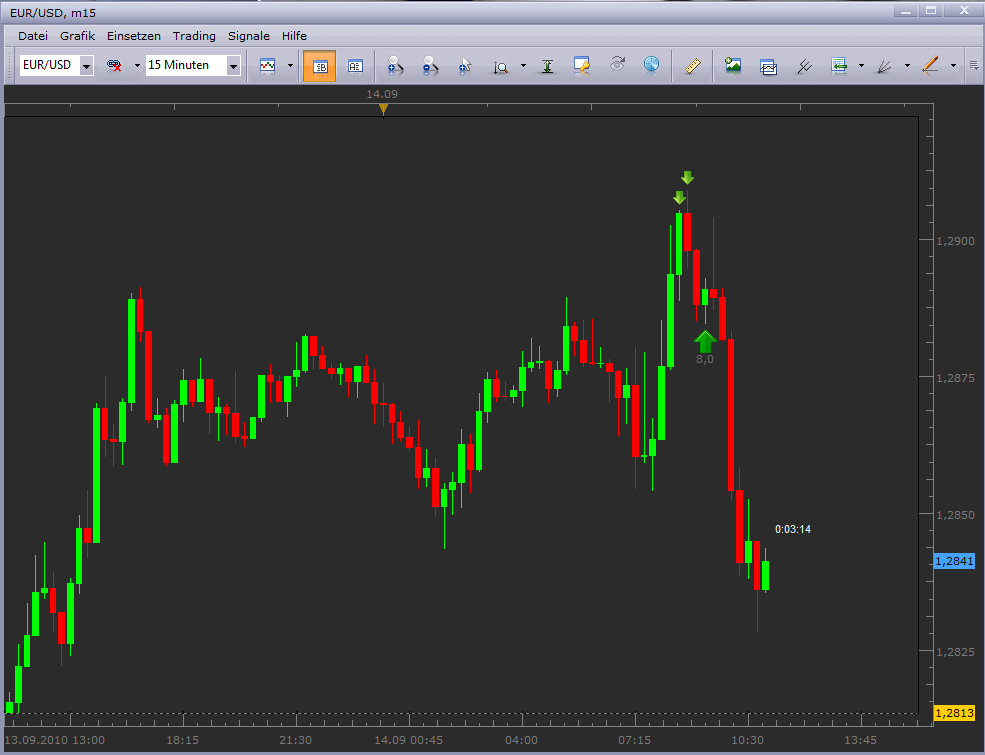Open the toolbar overflow options at far right
This screenshot has height=755, width=985.
coord(974,65)
